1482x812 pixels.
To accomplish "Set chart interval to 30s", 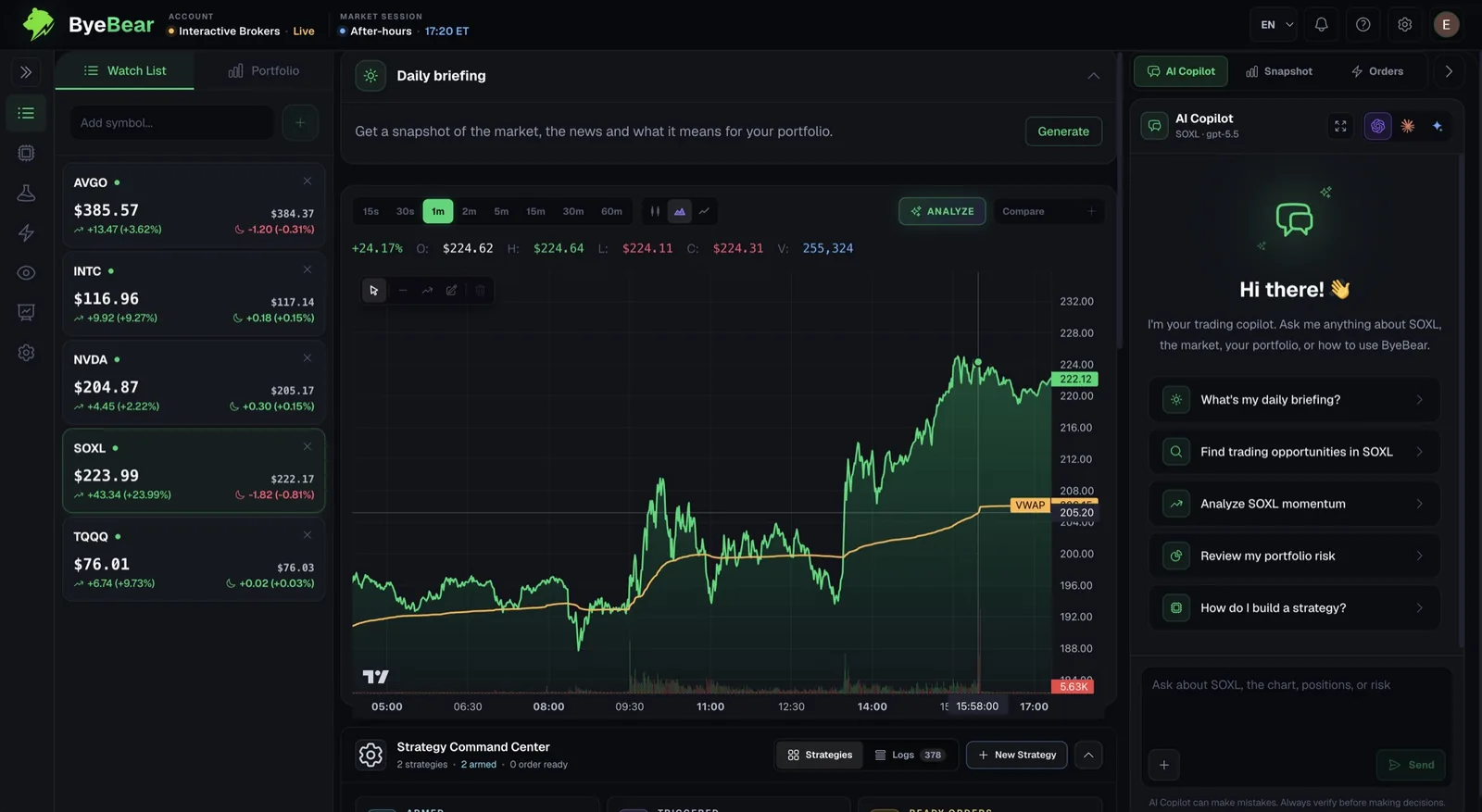I will (x=405, y=211).
